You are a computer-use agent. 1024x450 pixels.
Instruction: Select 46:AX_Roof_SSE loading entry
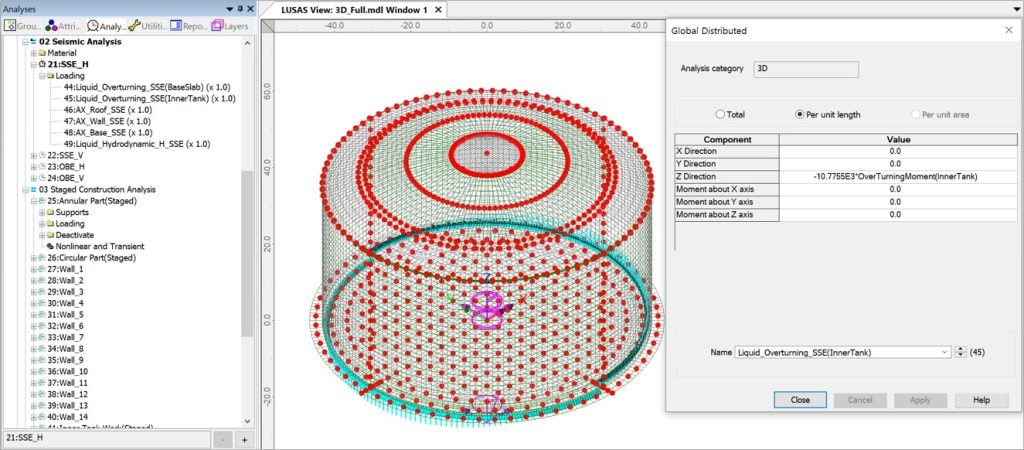(x=107, y=109)
